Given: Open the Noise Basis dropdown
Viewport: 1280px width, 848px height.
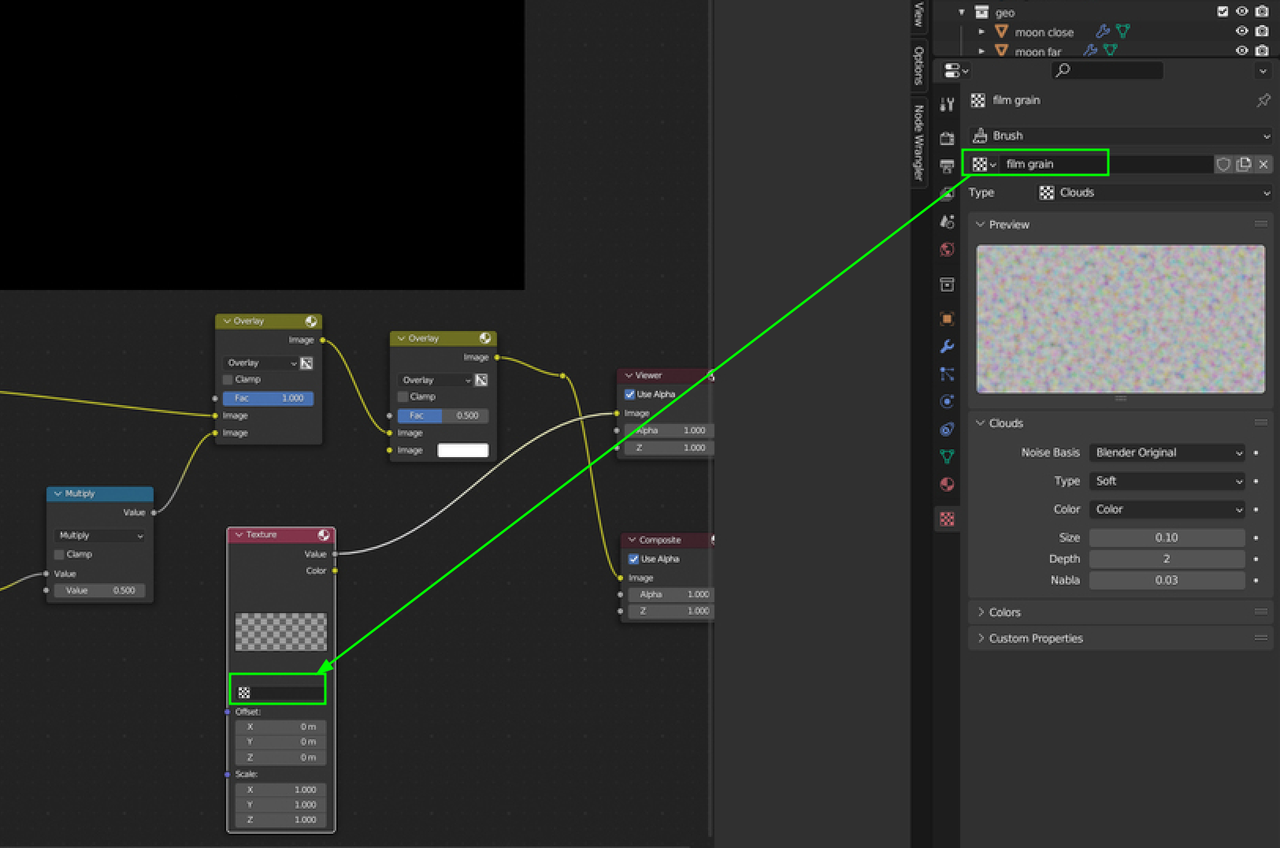Looking at the screenshot, I should [1167, 453].
